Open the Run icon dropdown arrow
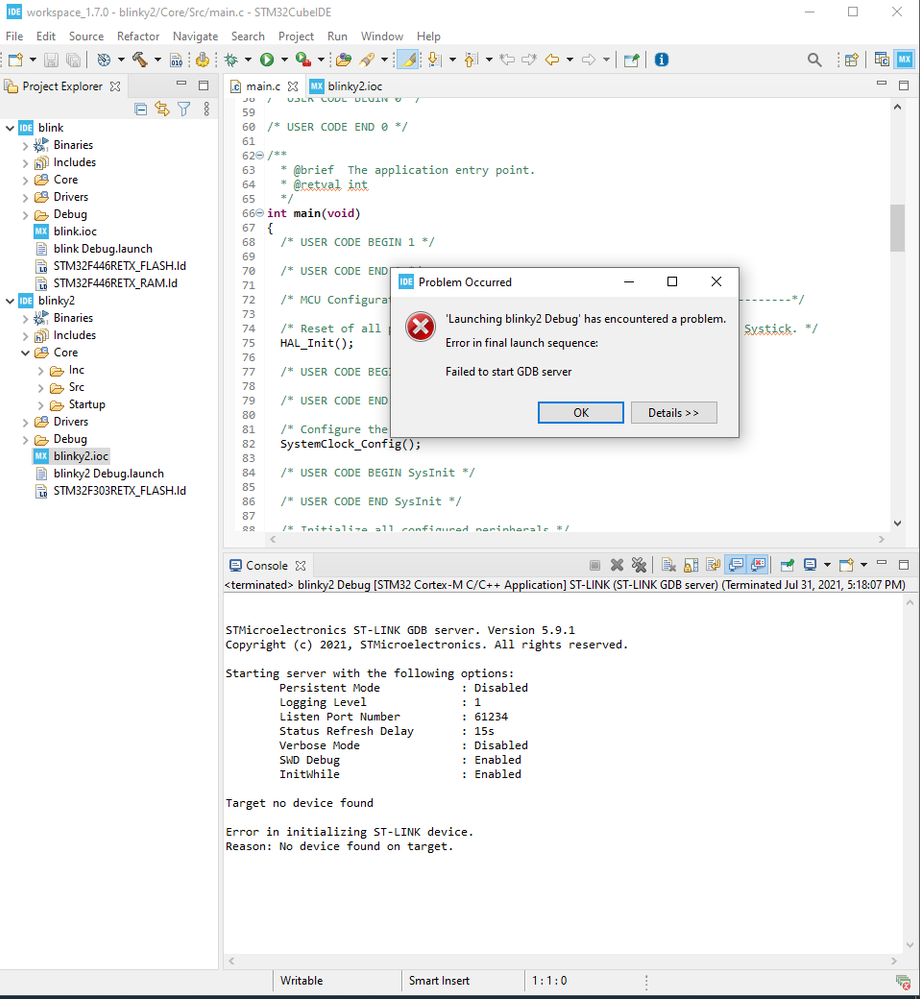 click(x=284, y=60)
